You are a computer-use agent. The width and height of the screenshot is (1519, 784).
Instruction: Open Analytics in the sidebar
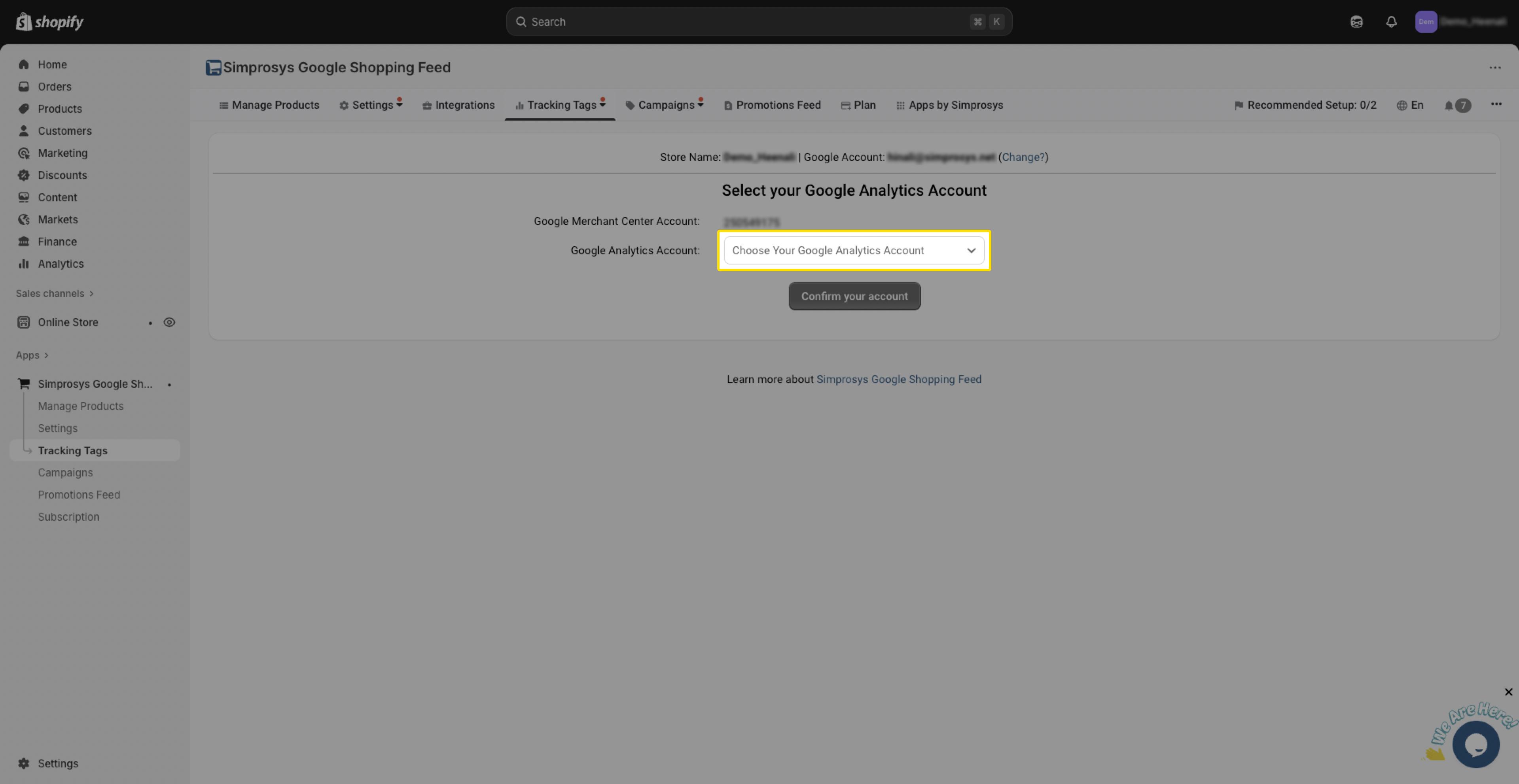[x=60, y=263]
